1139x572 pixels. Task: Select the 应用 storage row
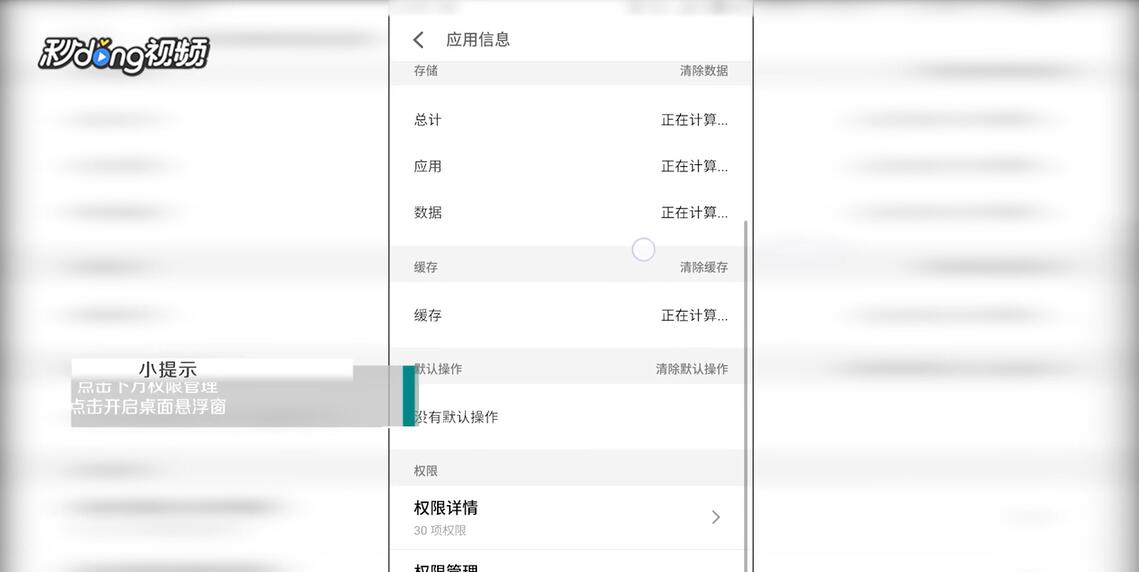(x=570, y=166)
